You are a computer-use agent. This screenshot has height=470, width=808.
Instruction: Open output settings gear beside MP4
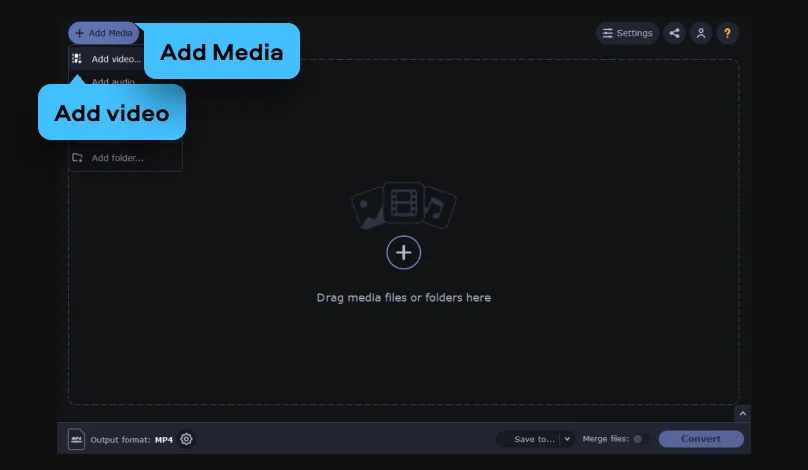186,439
